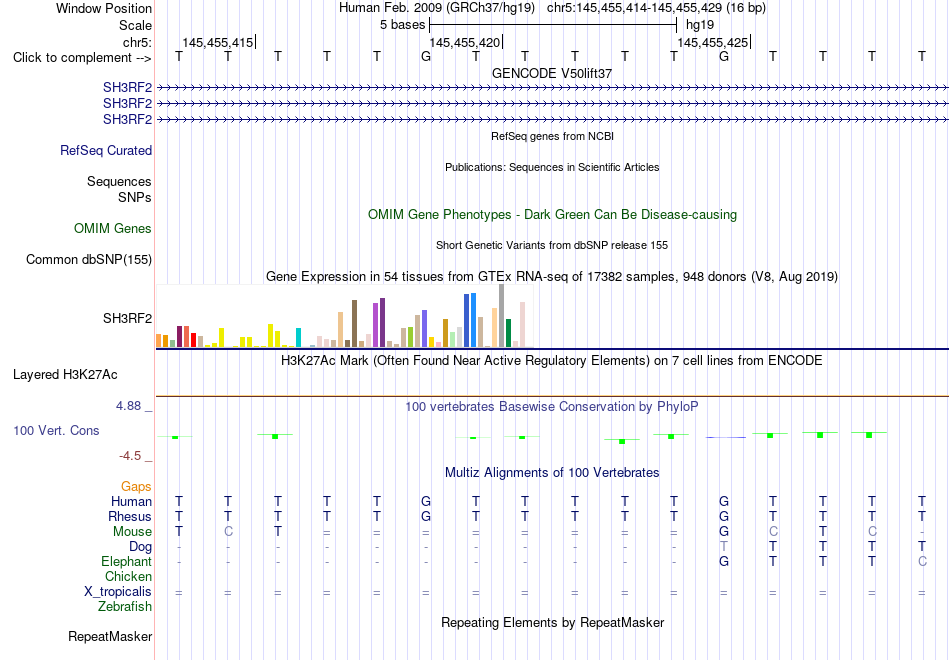The width and height of the screenshot is (950, 660).
Task: Click the brown bar in the GTEx expression chart
Action: coord(354,324)
